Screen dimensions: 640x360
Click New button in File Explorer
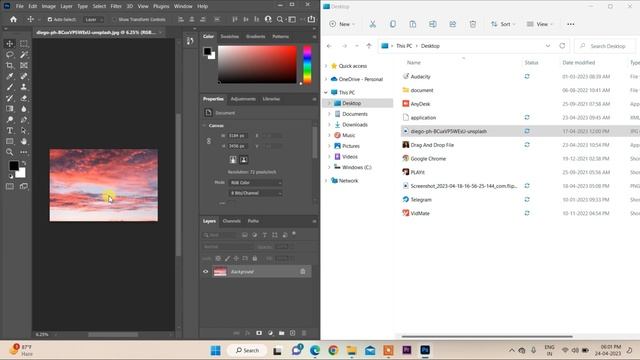(342, 24)
